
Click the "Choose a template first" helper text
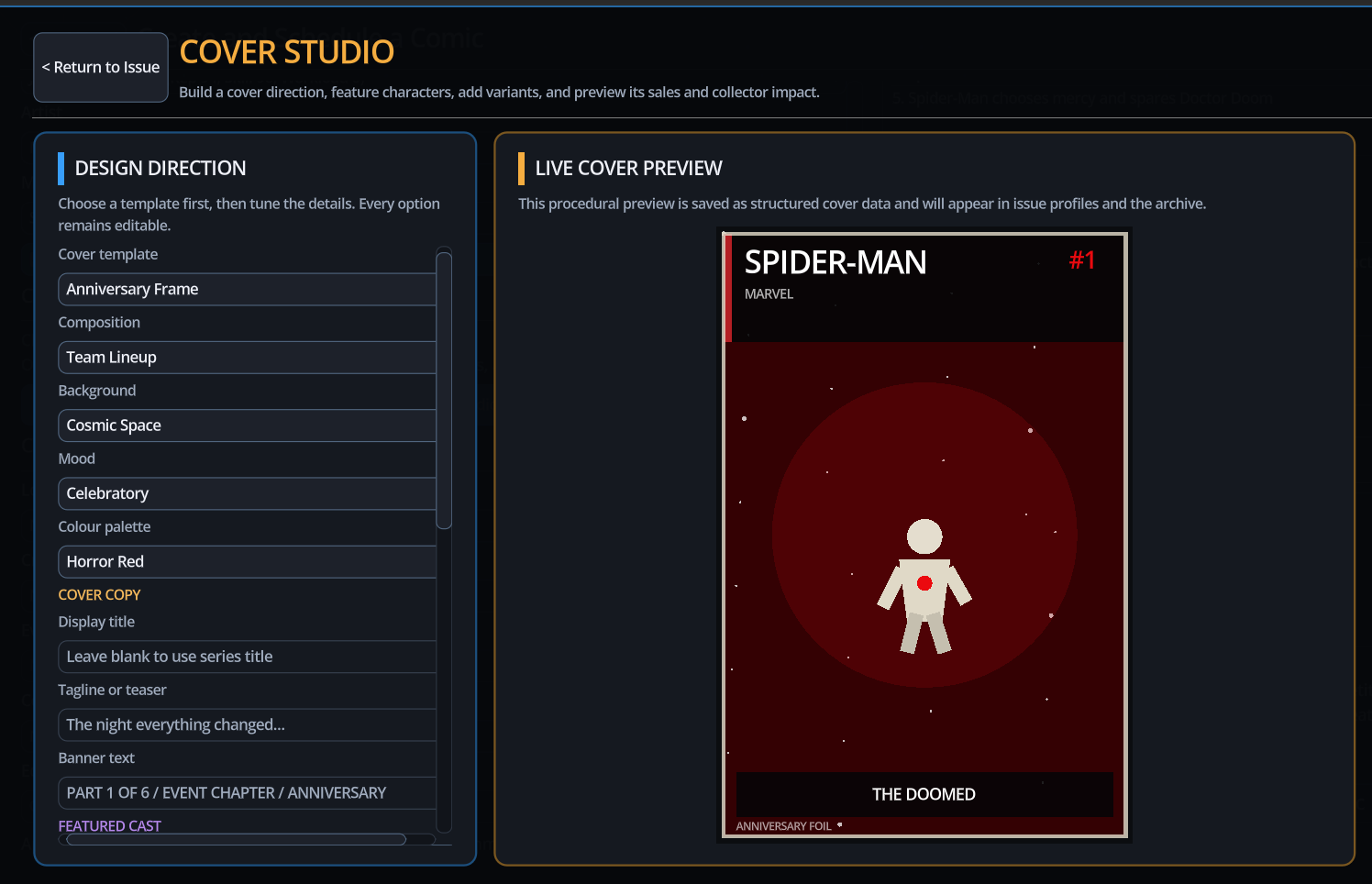tap(249, 215)
